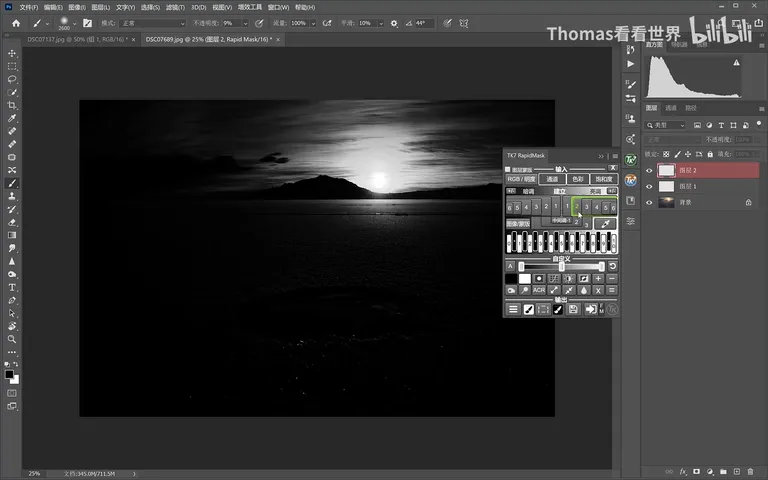Click the Home icon in the options bar
Viewport: 768px width, 480px height.
pos(16,23)
